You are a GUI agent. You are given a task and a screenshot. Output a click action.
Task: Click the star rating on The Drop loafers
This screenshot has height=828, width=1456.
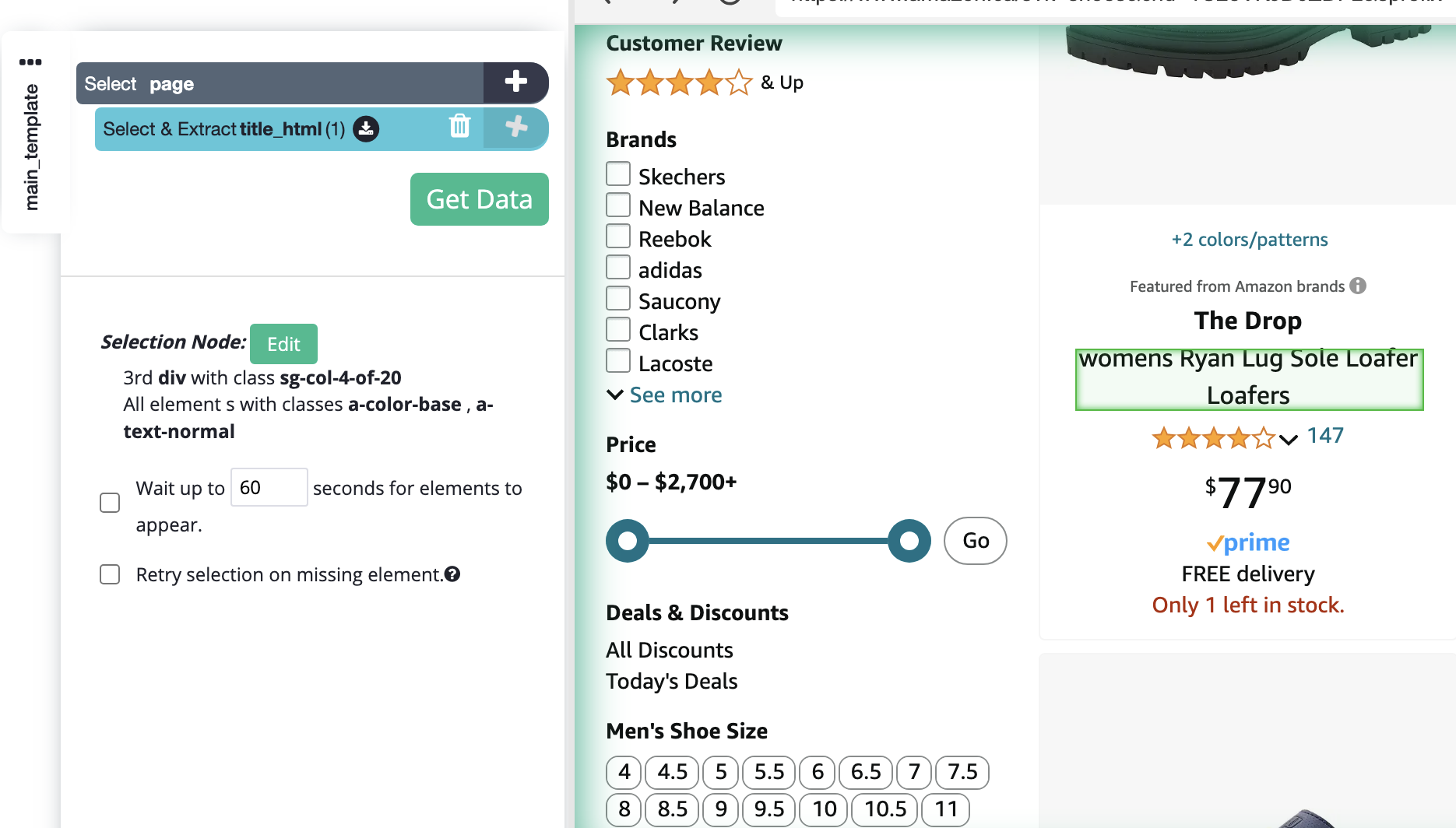(1212, 438)
